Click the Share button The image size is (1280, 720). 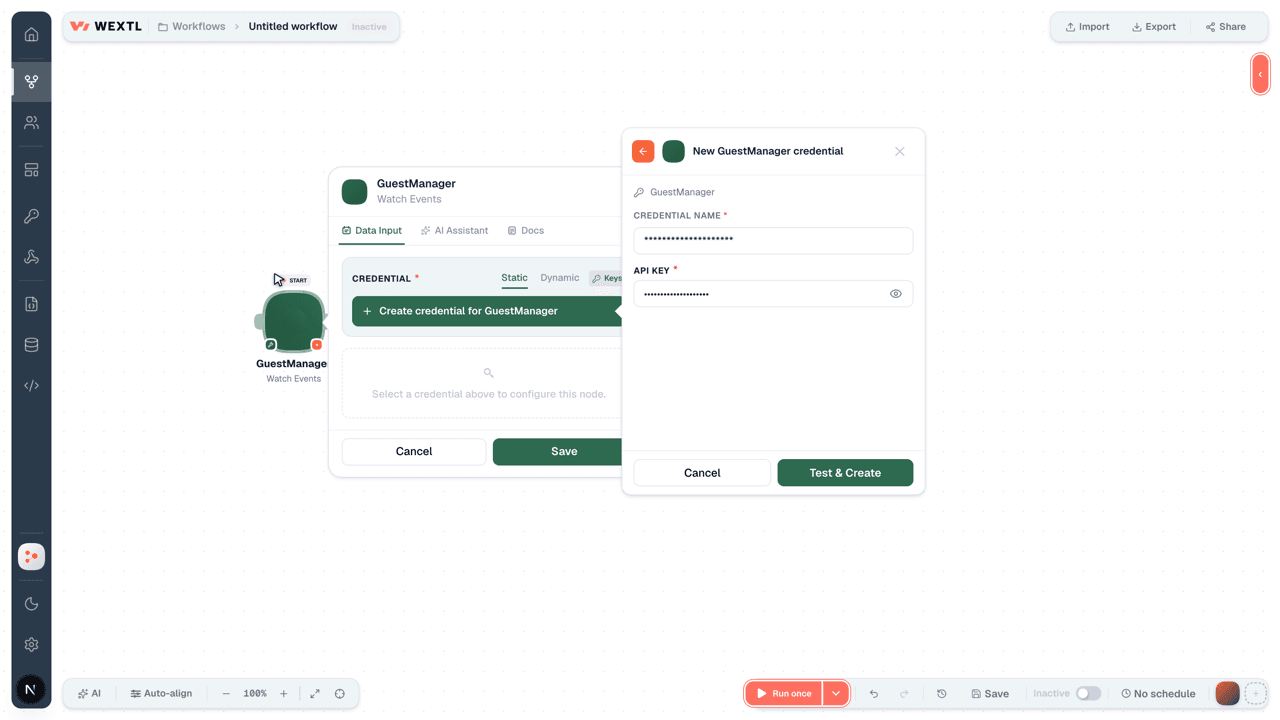click(1226, 27)
